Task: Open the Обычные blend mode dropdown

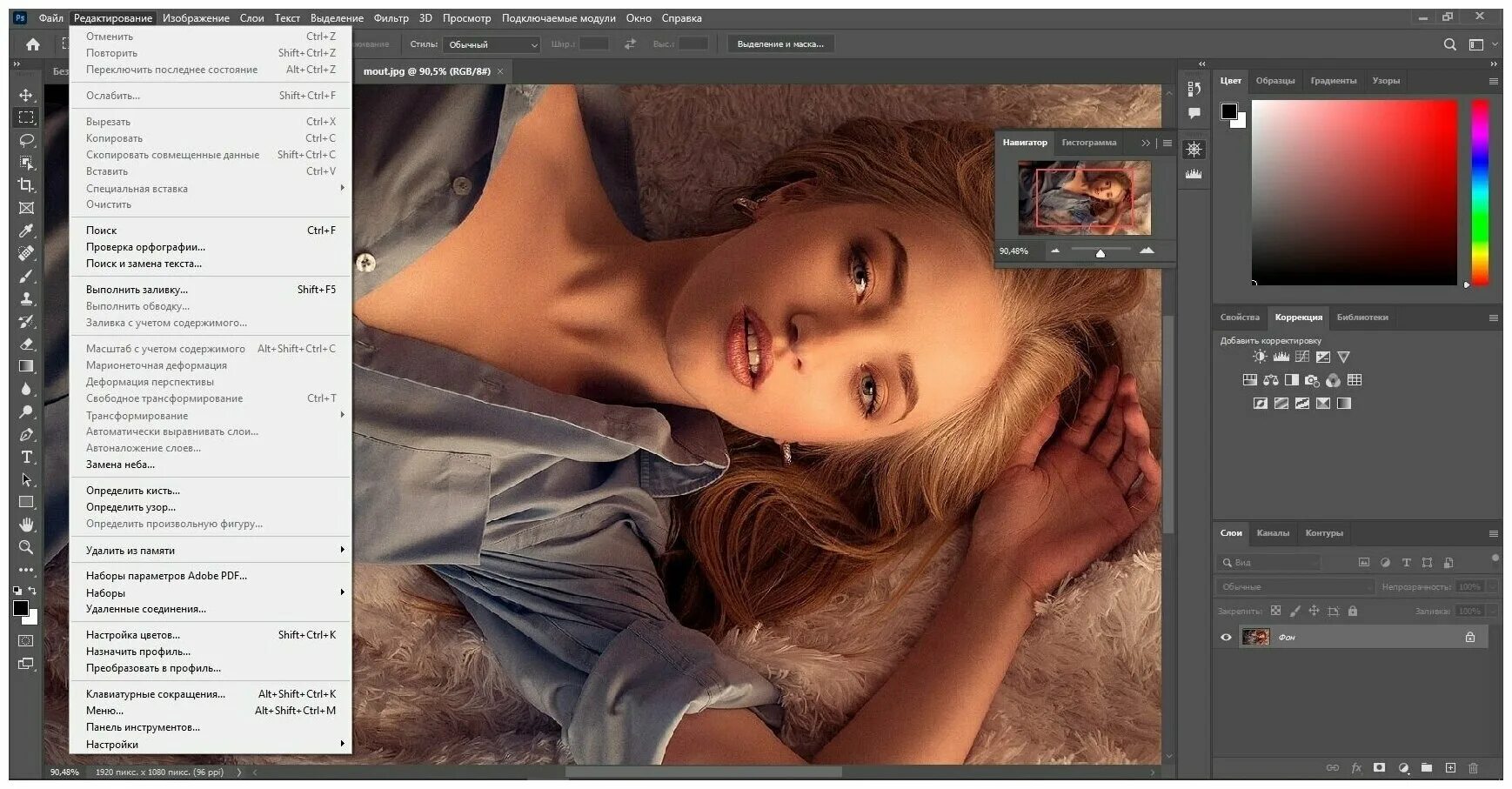Action: click(x=1296, y=586)
